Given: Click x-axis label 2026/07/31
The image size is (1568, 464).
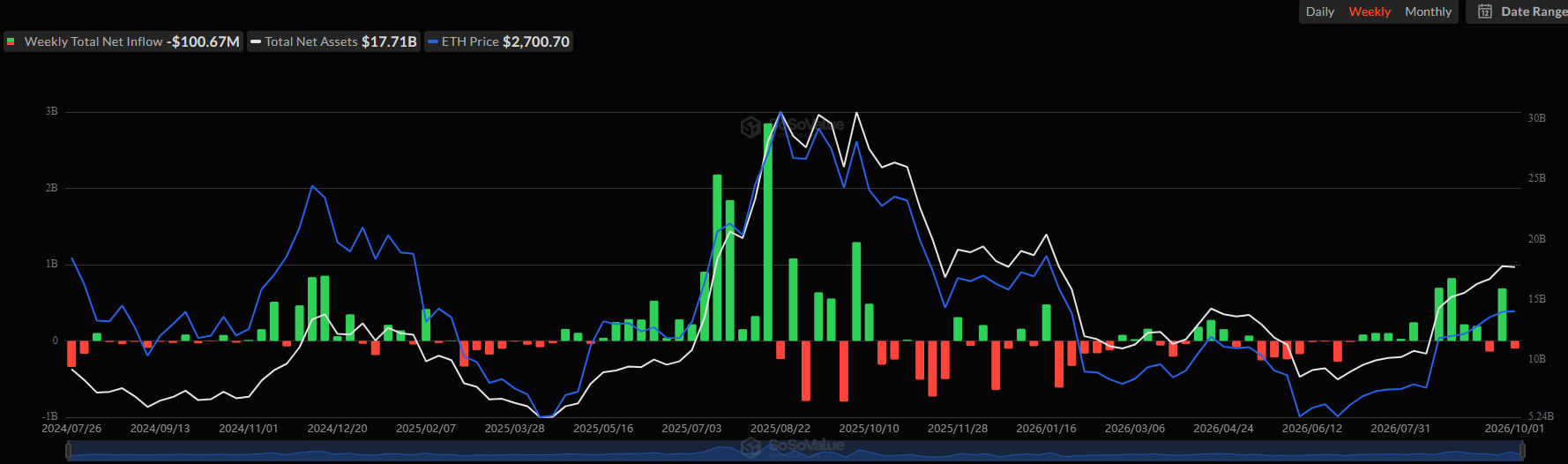Looking at the screenshot, I should click(1400, 428).
